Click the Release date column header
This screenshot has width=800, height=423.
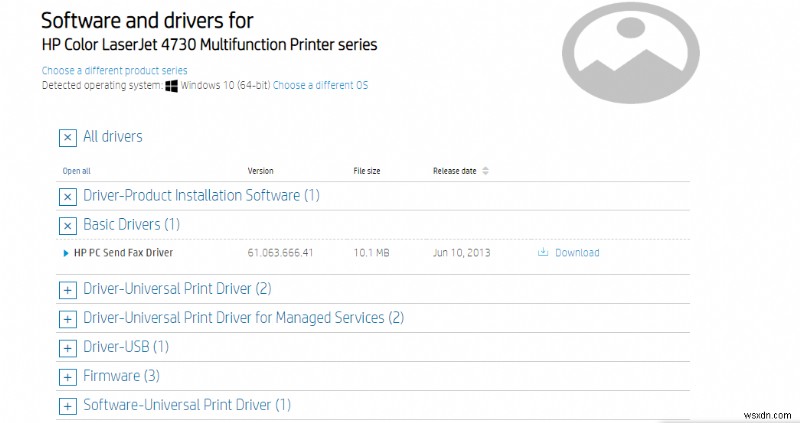[x=454, y=171]
